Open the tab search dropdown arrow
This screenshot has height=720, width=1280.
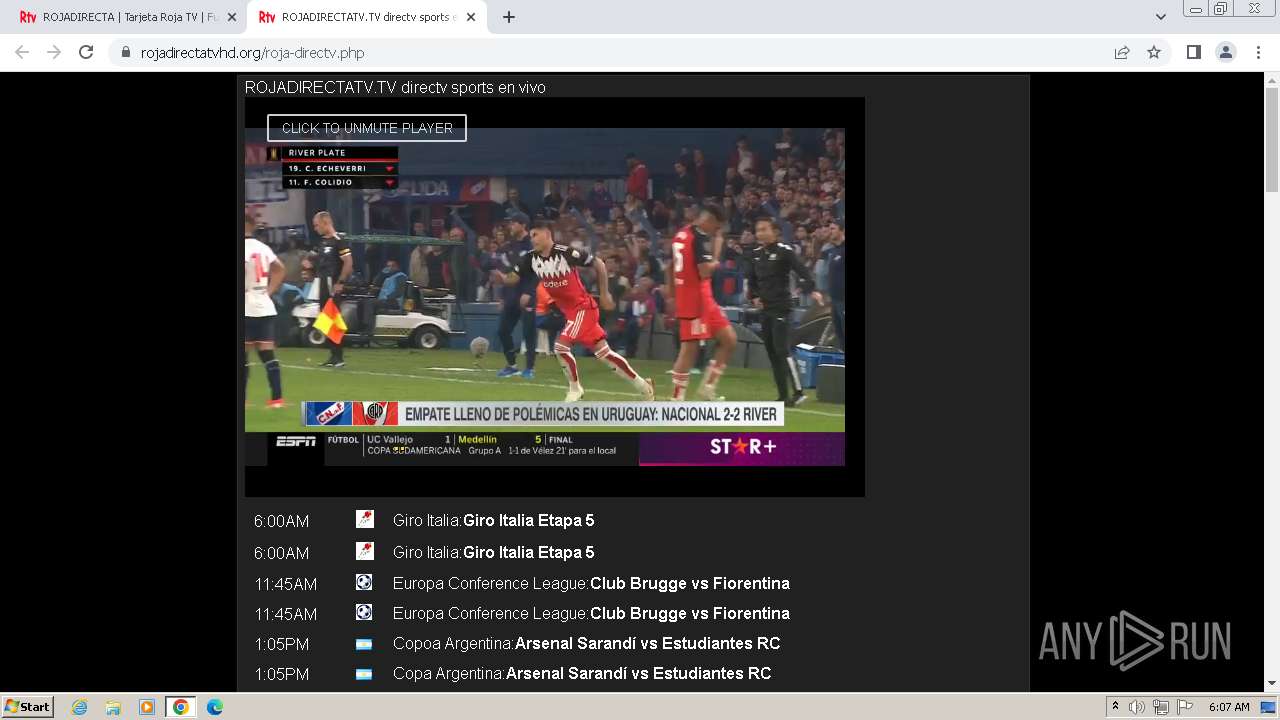[x=1161, y=17]
